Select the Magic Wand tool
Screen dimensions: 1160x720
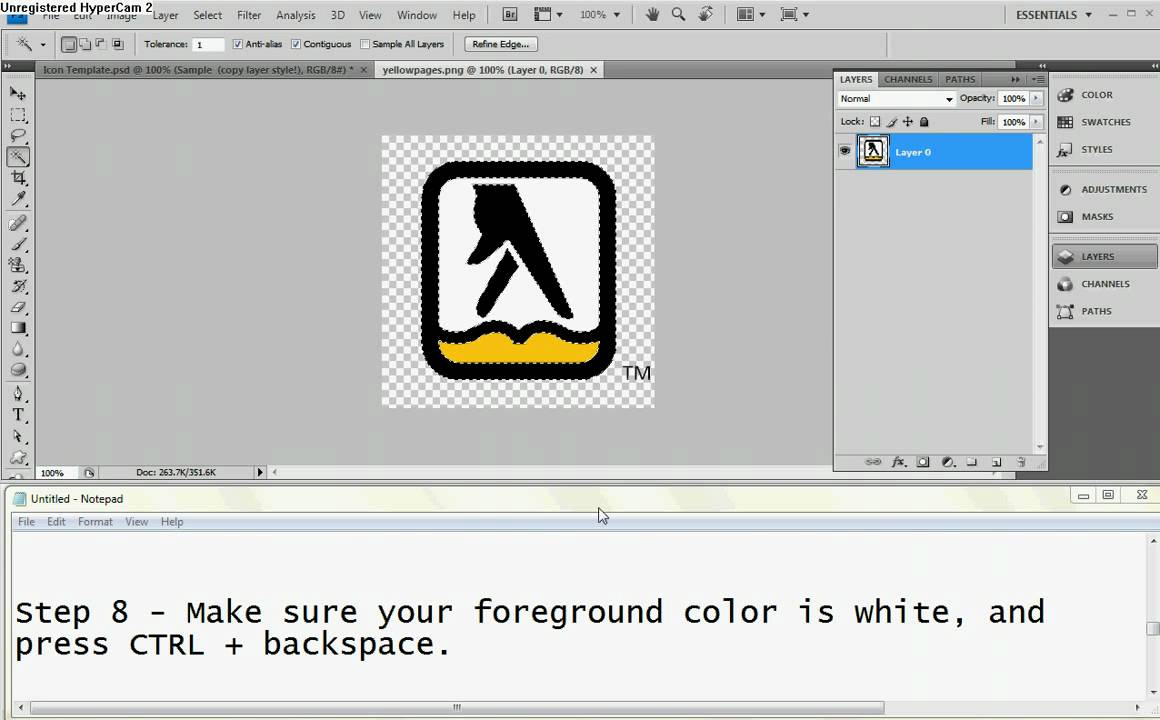click(x=18, y=157)
